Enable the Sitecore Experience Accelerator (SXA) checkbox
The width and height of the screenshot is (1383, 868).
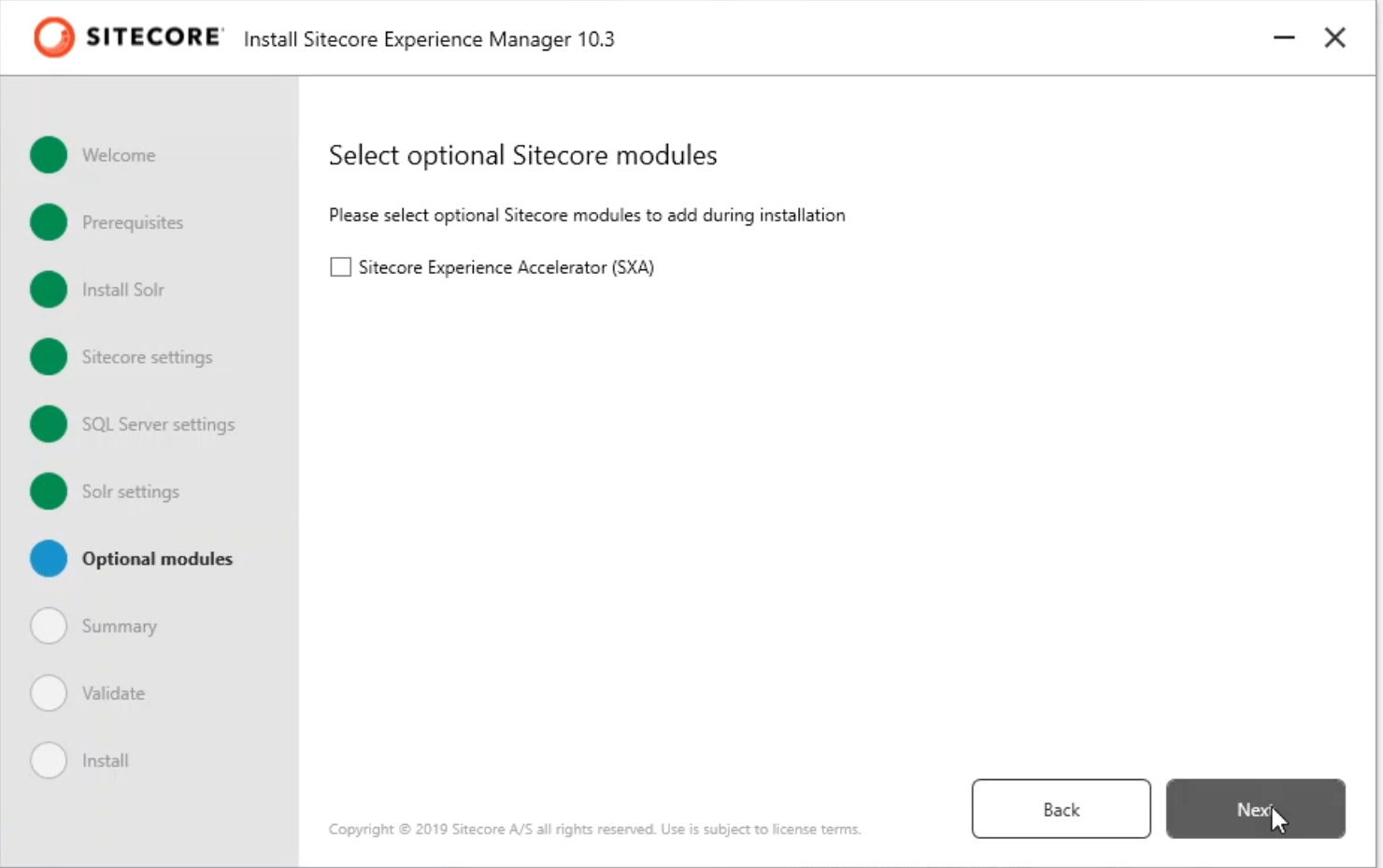pos(341,267)
